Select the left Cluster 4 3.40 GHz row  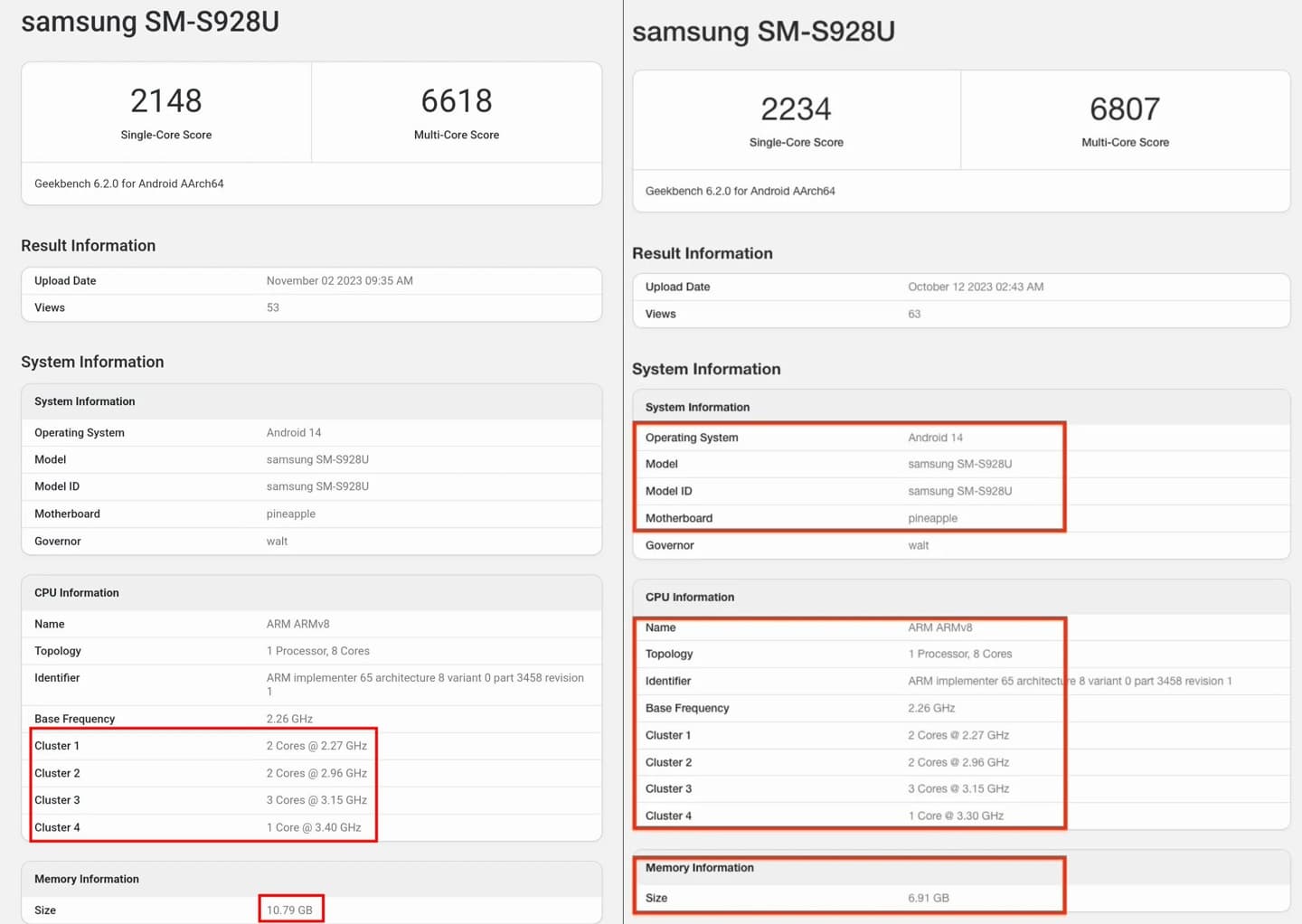tap(311, 827)
